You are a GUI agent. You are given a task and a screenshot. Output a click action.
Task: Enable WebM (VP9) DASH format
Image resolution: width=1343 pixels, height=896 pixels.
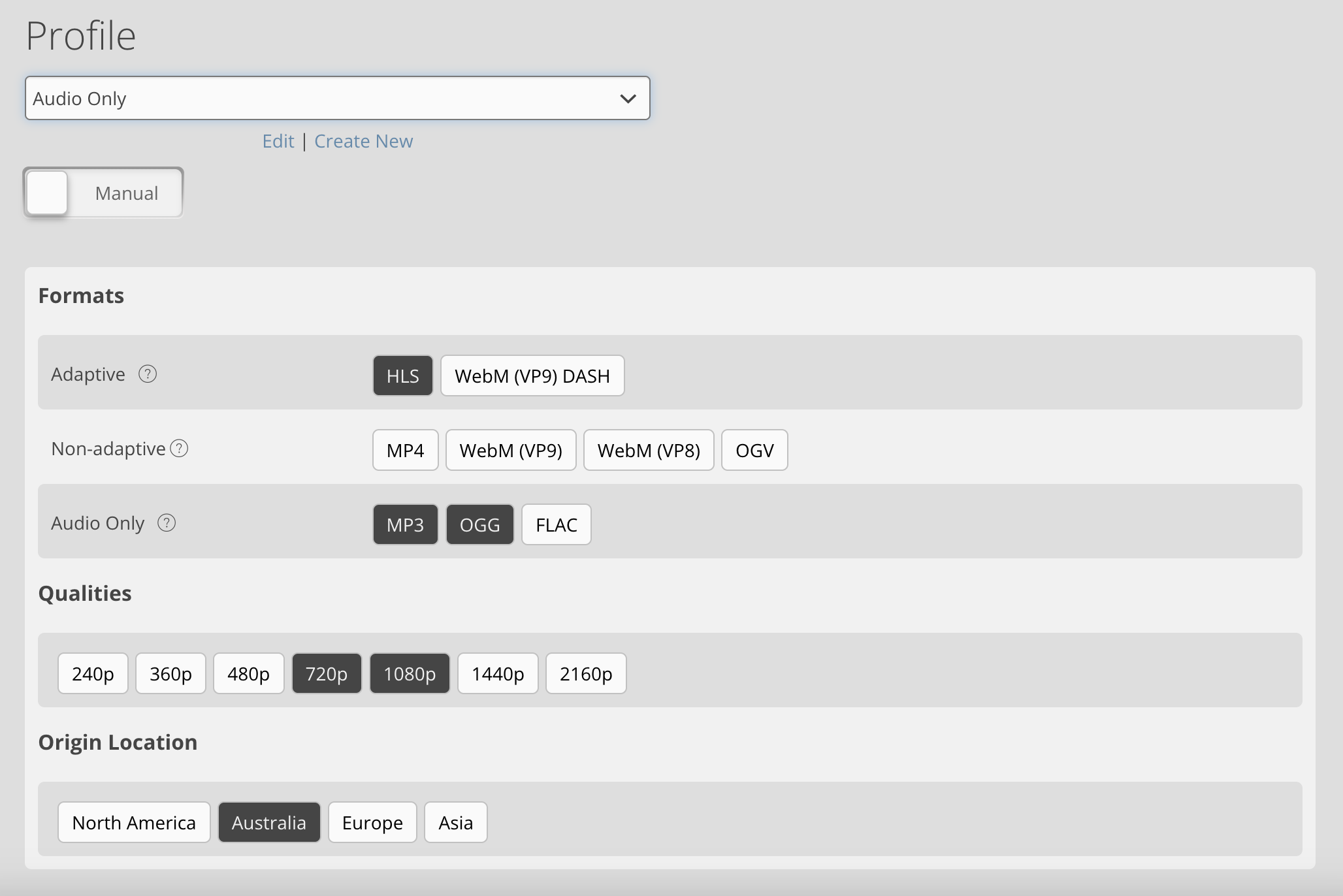532,376
